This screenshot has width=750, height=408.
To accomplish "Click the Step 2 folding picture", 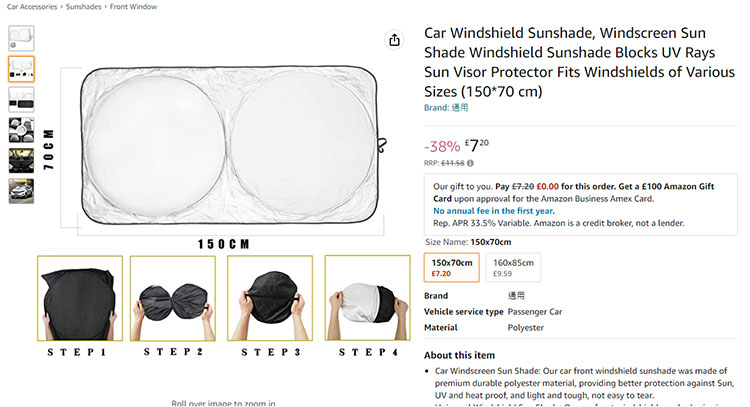I will [173, 299].
